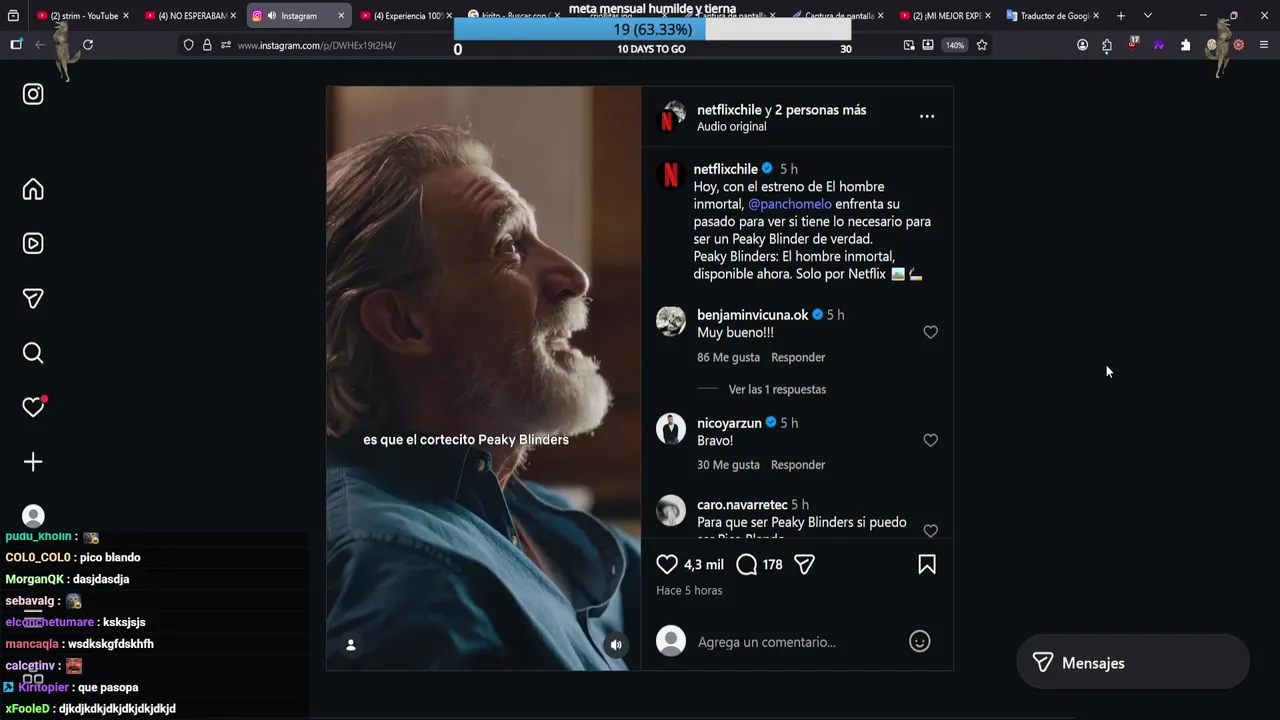The width and height of the screenshot is (1280, 720).
Task: Click benjaminvicuna.ok's avatar thumbnail
Action: [671, 322]
